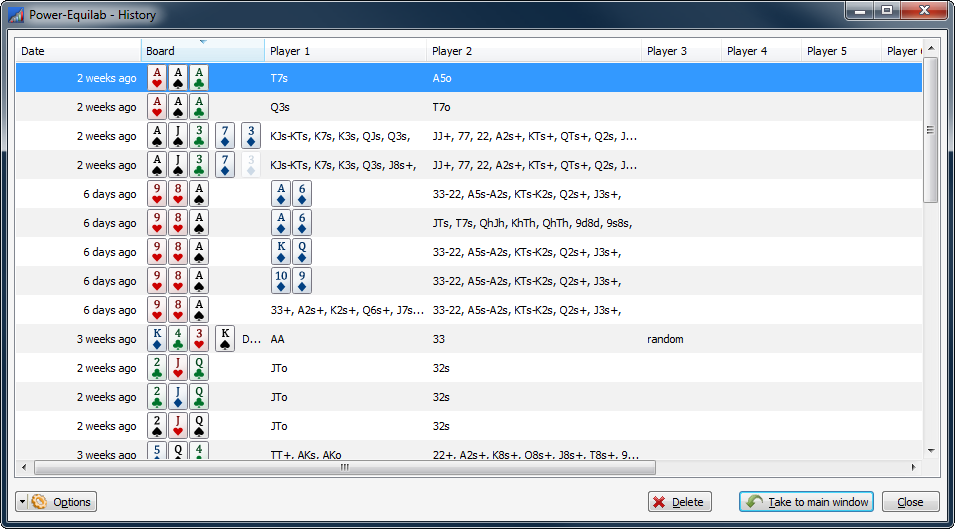Click the 9 of hearts card in the 33+, A2s+ row
This screenshot has width=955, height=529.
coord(157,310)
